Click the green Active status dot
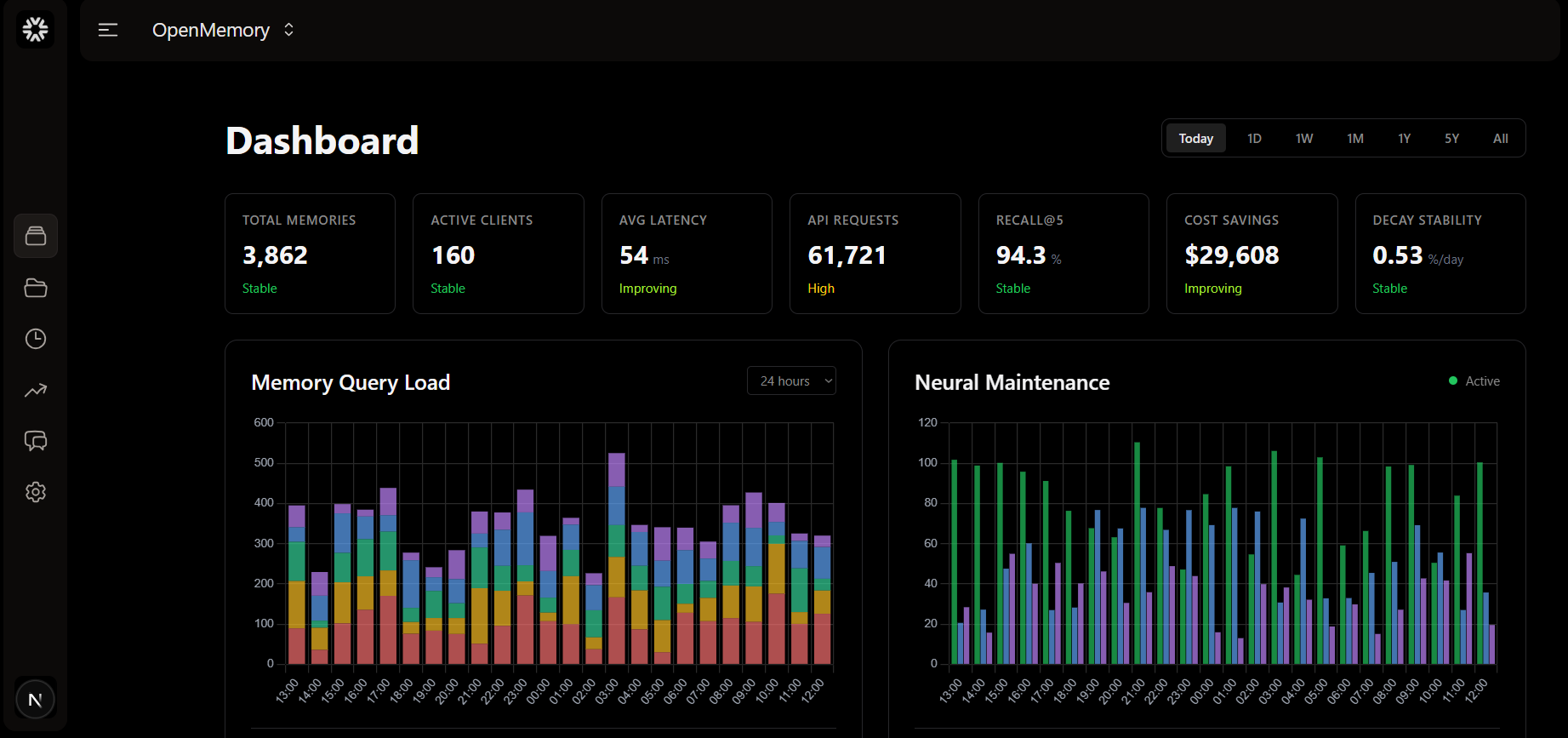The height and width of the screenshot is (738, 1568). point(1453,381)
